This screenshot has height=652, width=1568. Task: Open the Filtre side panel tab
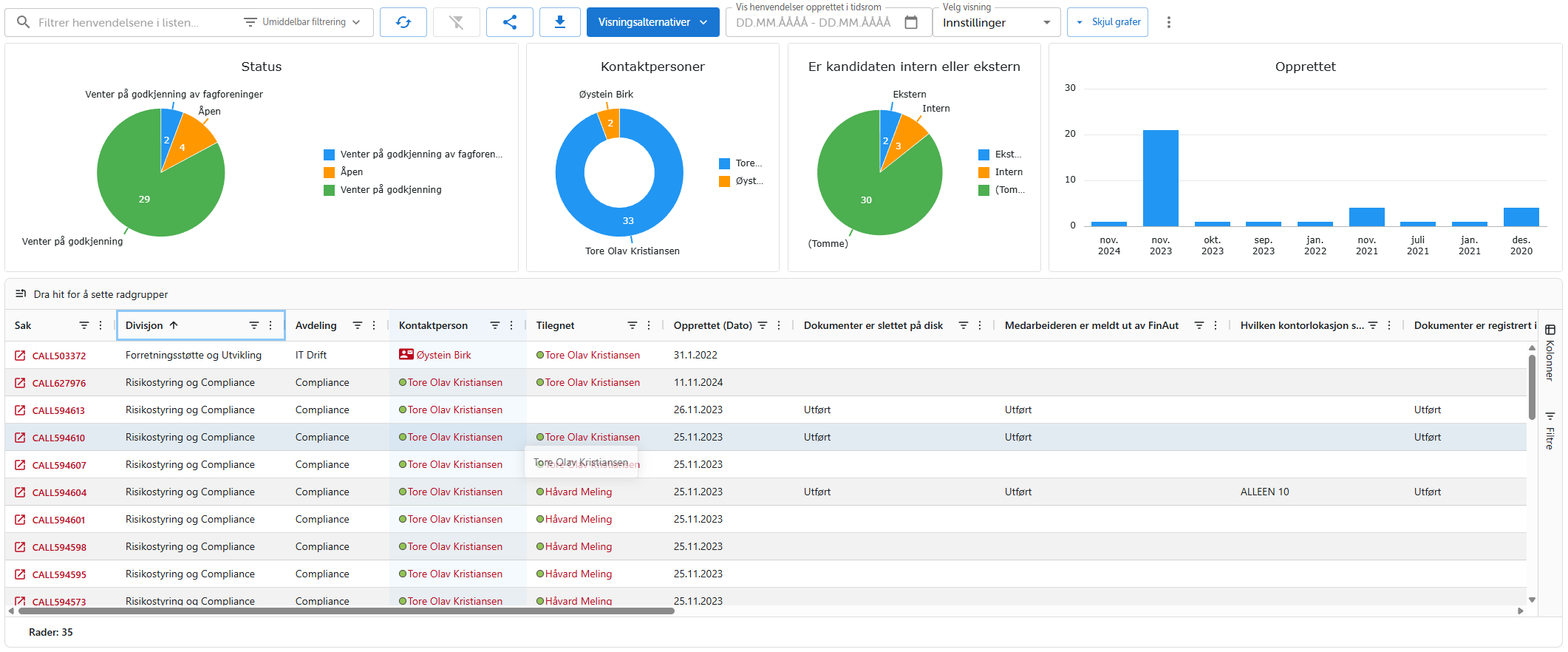point(1550,431)
